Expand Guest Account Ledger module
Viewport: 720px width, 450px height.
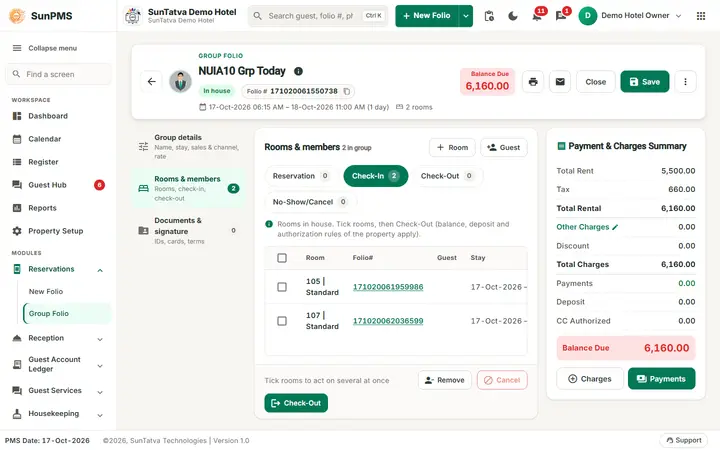pyautogui.click(x=100, y=366)
